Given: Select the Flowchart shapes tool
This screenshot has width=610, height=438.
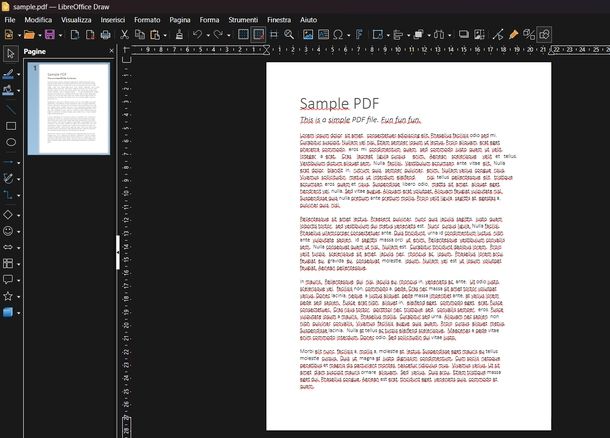Looking at the screenshot, I should point(8,264).
